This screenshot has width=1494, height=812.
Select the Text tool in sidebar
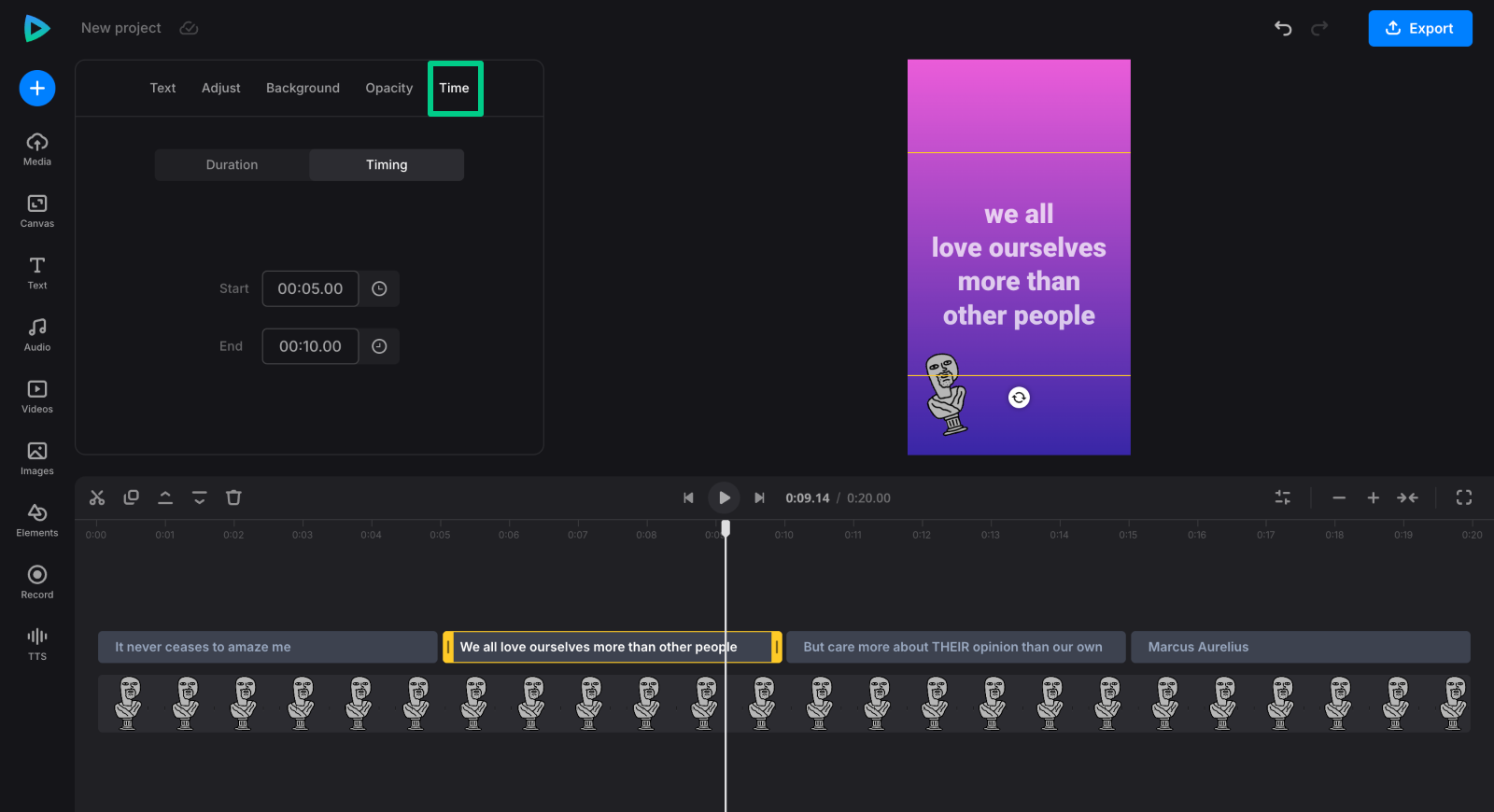[x=37, y=273]
